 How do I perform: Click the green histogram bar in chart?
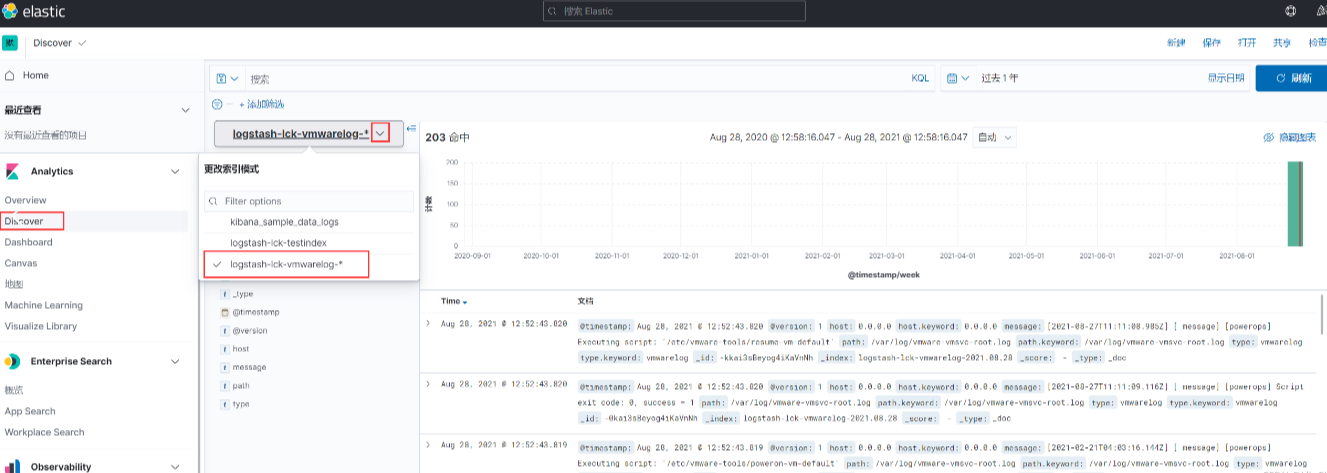coord(1294,203)
